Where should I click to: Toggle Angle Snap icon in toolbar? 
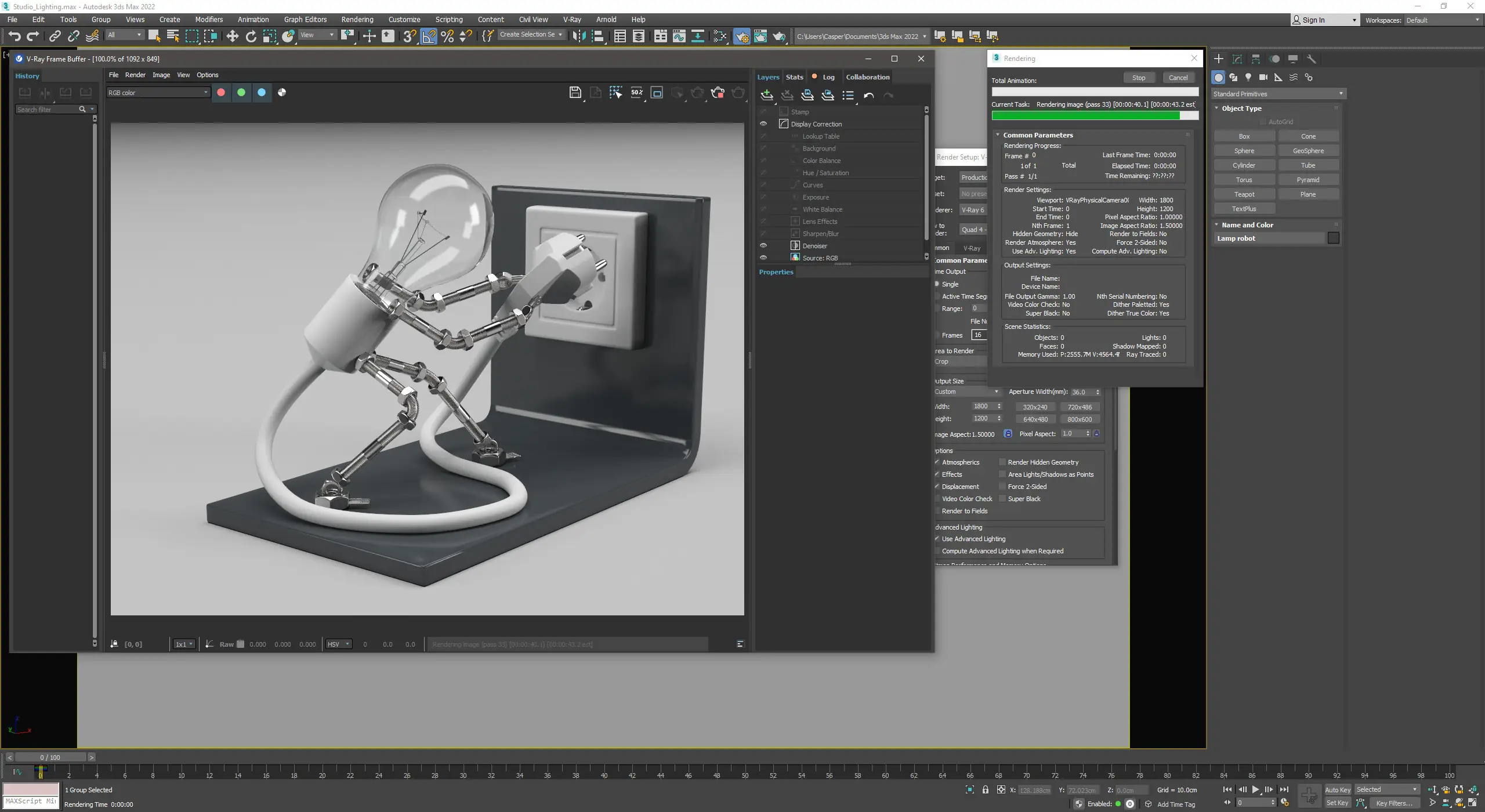point(429,37)
